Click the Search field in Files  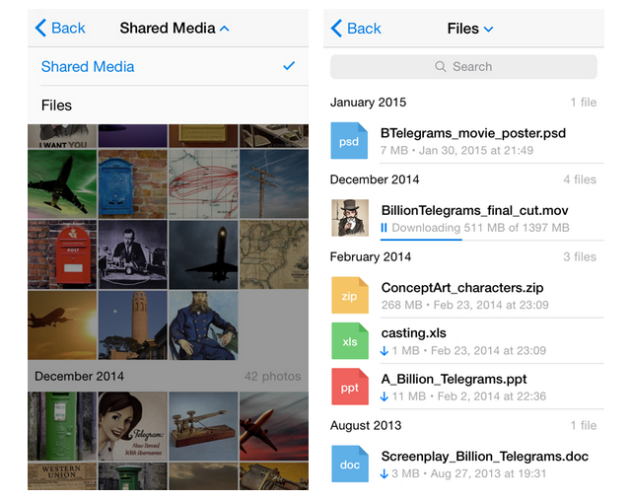pos(464,66)
